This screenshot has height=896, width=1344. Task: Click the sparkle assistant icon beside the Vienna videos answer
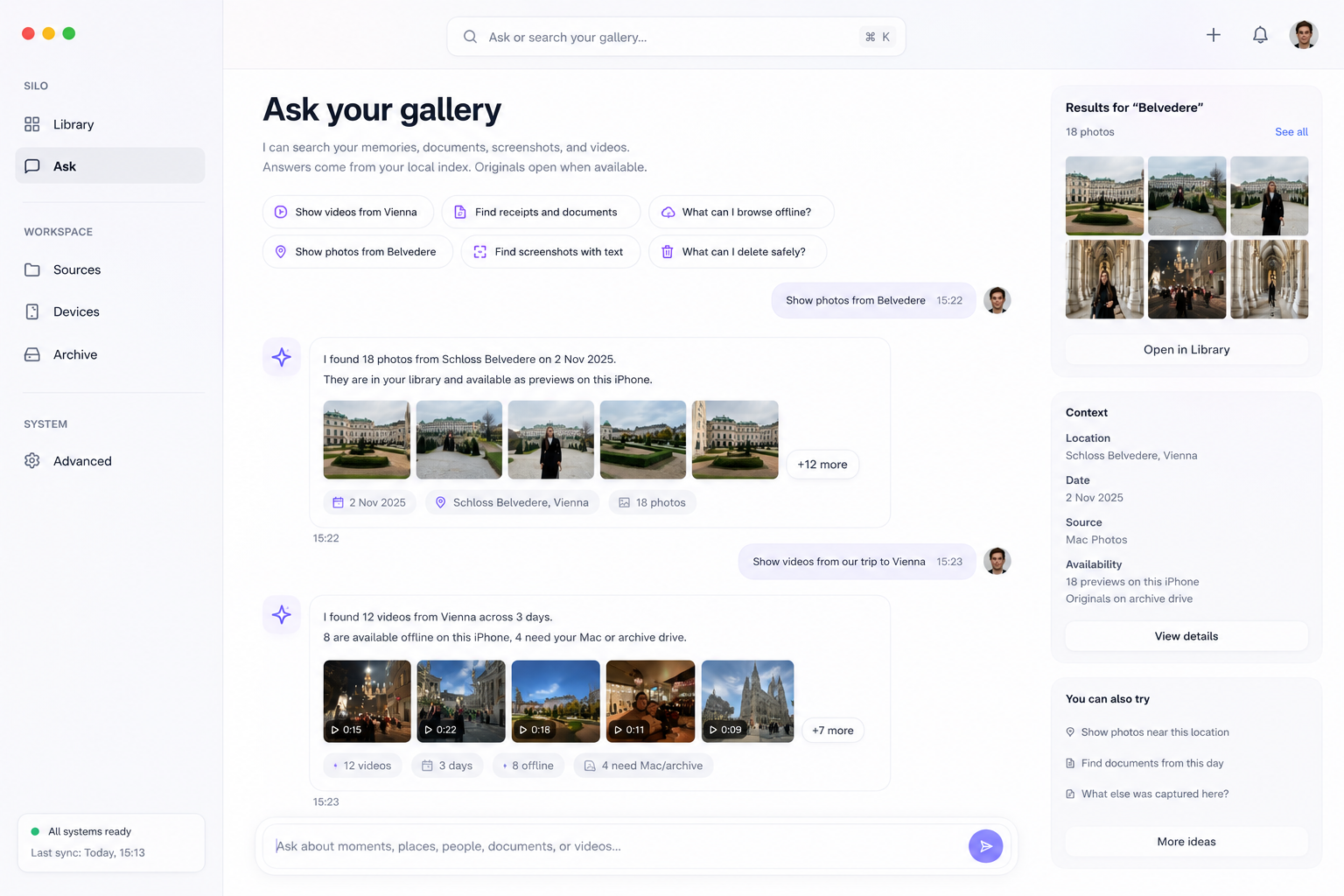coord(282,614)
